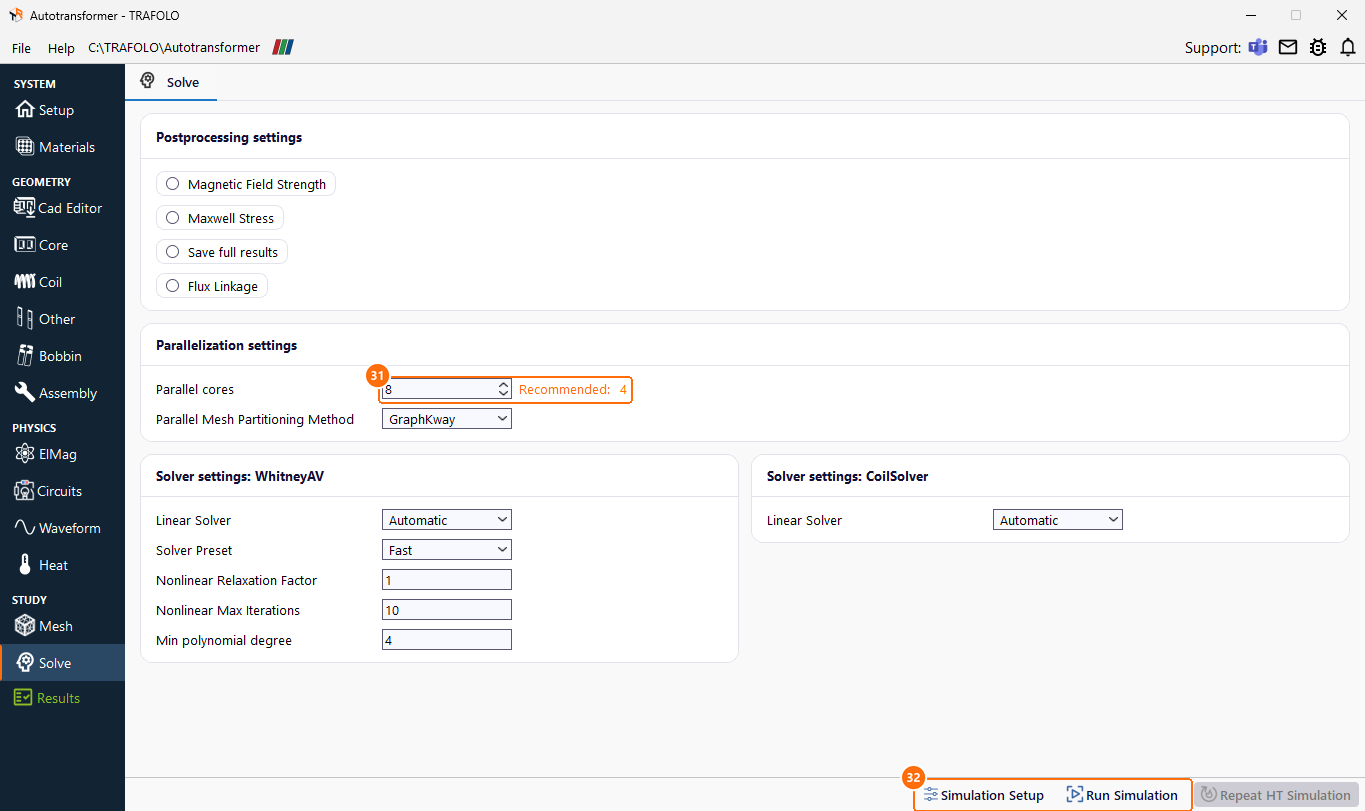
Task: Open the notifications bell icon
Action: point(1348,47)
